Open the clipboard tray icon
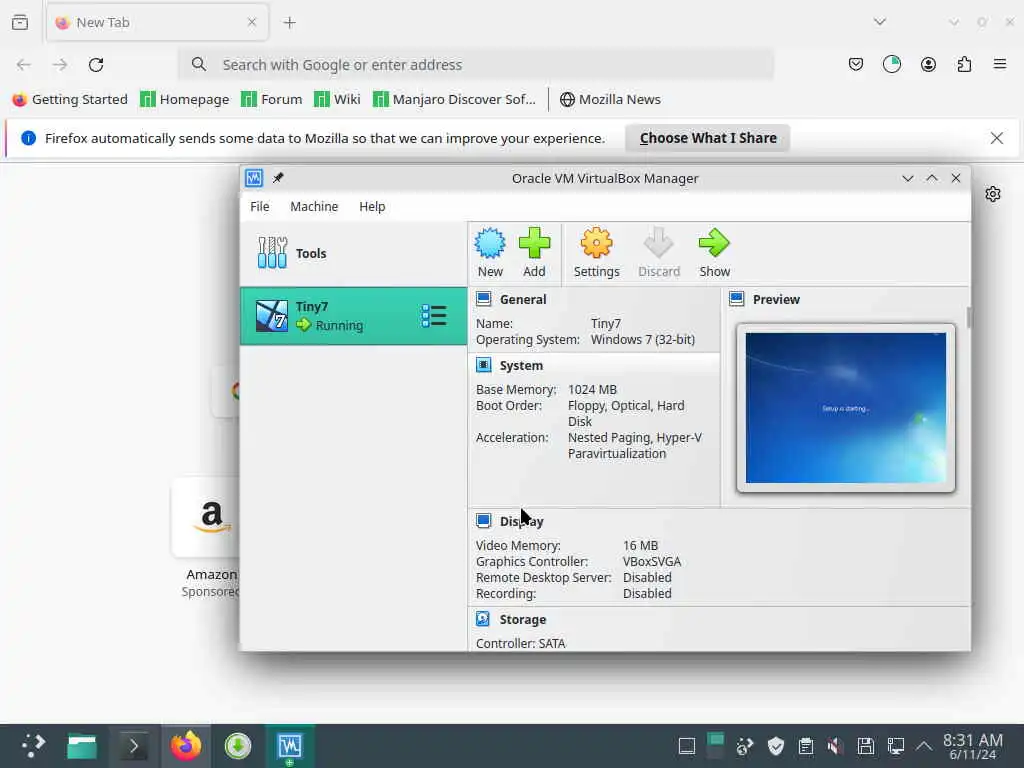 pyautogui.click(x=806, y=746)
